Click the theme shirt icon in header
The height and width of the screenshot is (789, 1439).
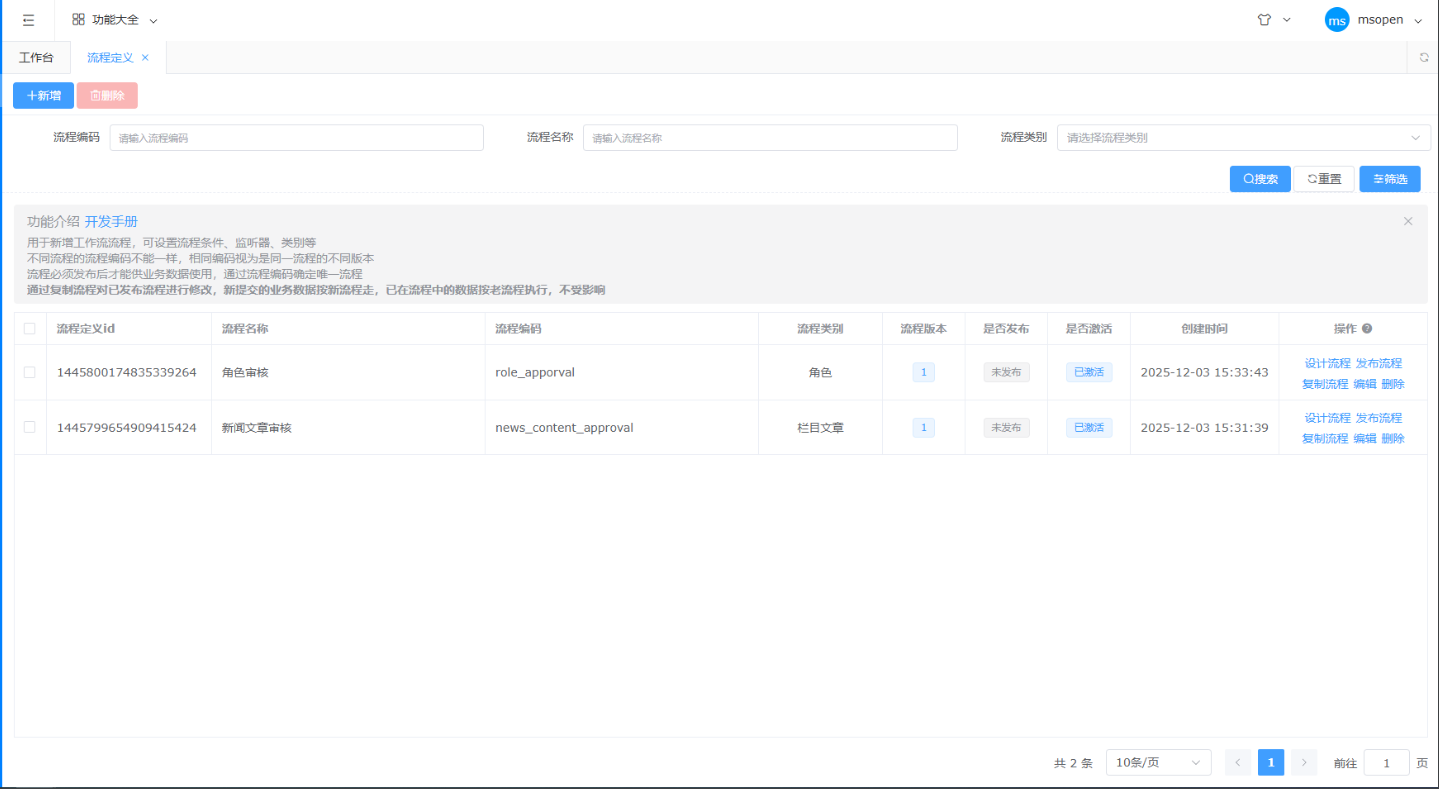click(1264, 20)
